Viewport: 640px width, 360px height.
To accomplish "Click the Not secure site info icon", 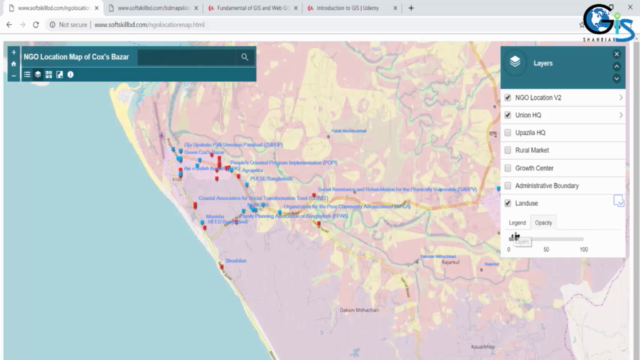I will [52, 25].
